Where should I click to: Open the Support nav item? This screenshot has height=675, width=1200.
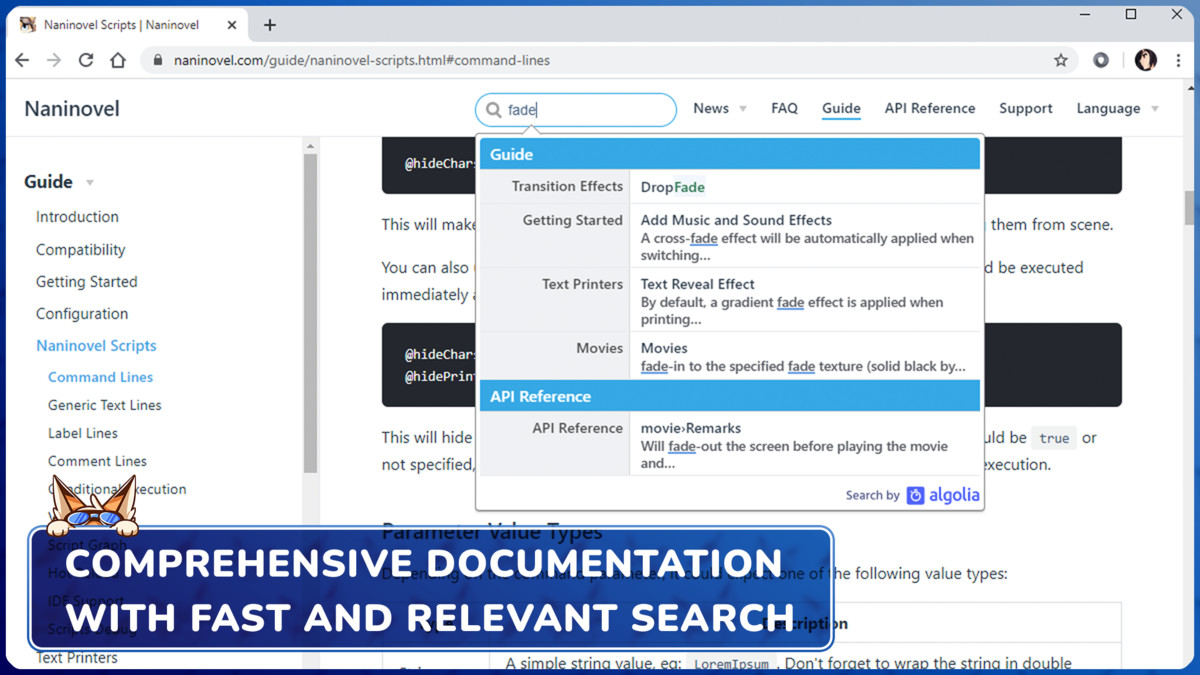[1026, 108]
